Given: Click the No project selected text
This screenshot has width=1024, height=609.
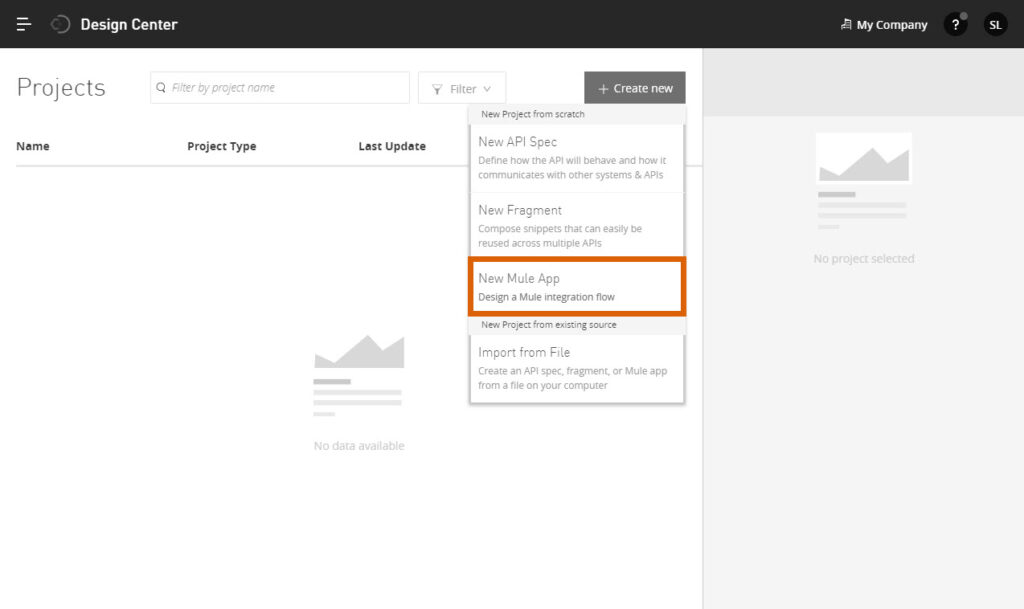Looking at the screenshot, I should (863, 258).
